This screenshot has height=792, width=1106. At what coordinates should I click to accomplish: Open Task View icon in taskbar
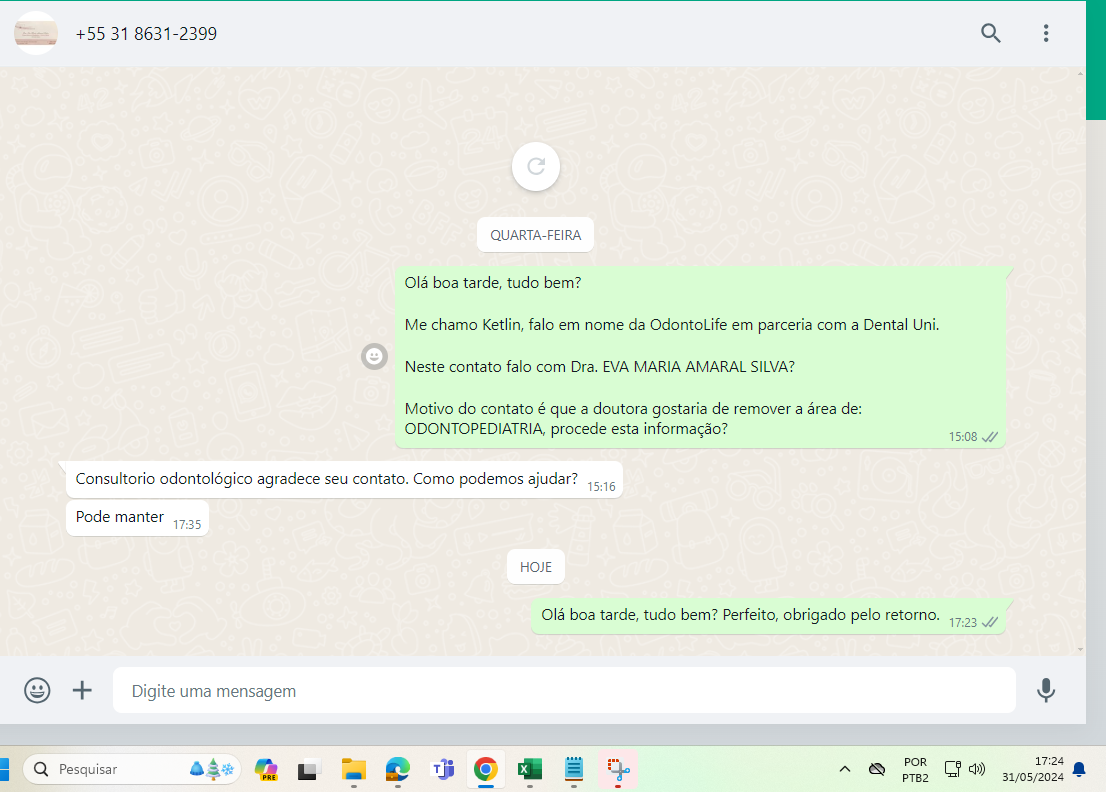click(x=309, y=769)
